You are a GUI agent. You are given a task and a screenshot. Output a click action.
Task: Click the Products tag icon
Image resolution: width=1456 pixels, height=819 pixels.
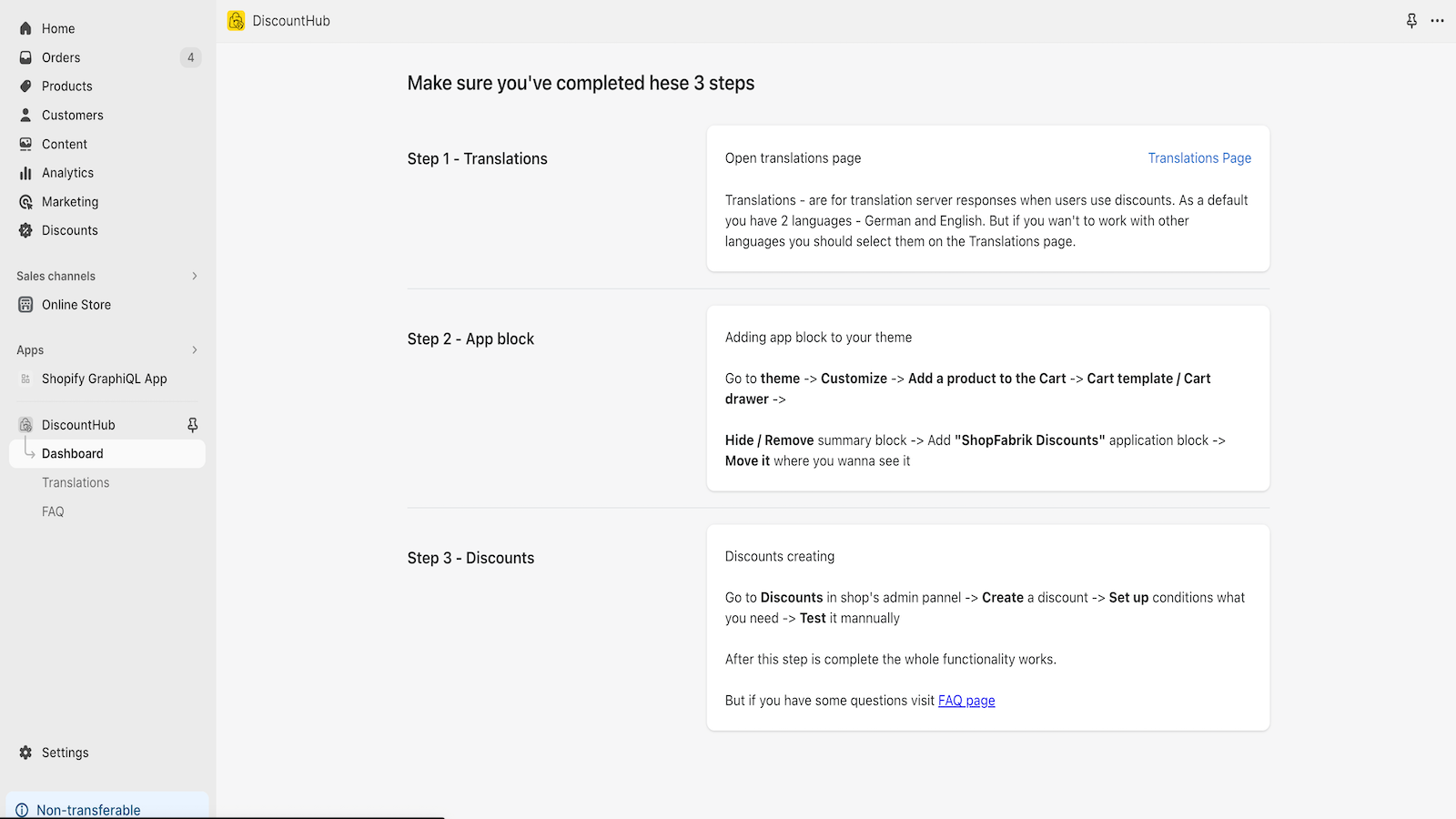25,86
